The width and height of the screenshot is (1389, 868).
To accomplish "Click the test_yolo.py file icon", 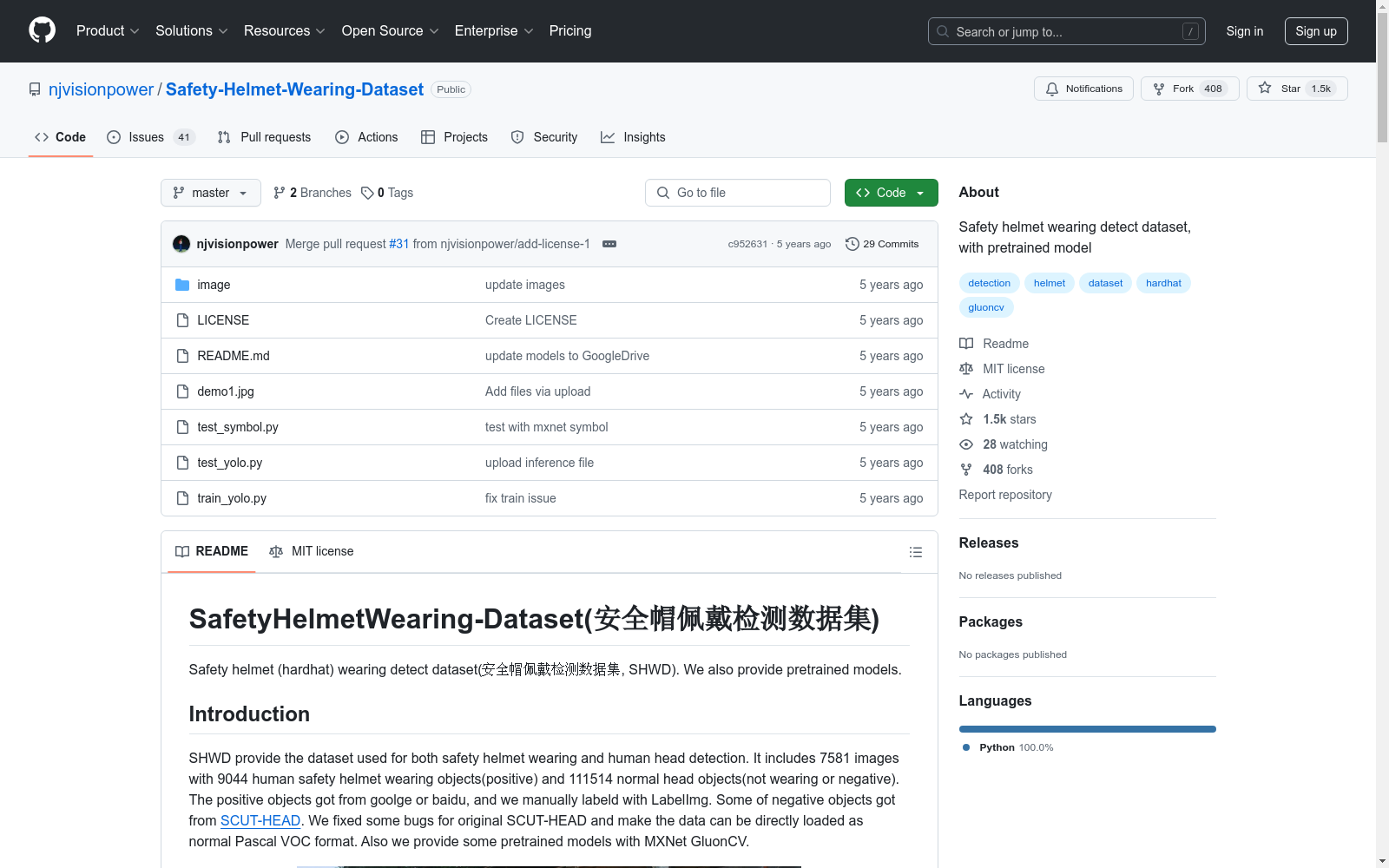I will [182, 463].
